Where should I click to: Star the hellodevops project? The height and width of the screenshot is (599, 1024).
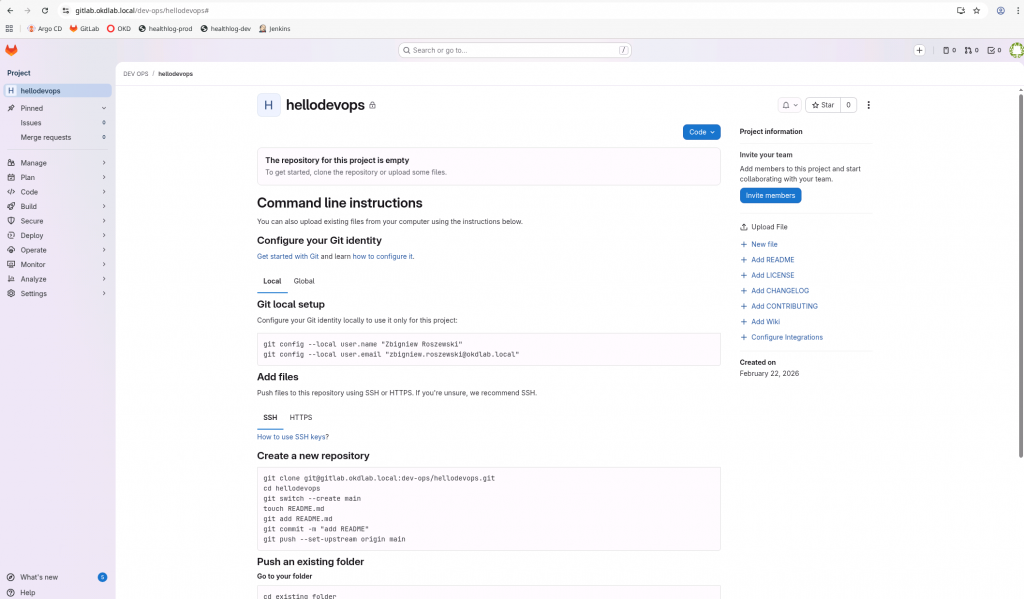[822, 105]
